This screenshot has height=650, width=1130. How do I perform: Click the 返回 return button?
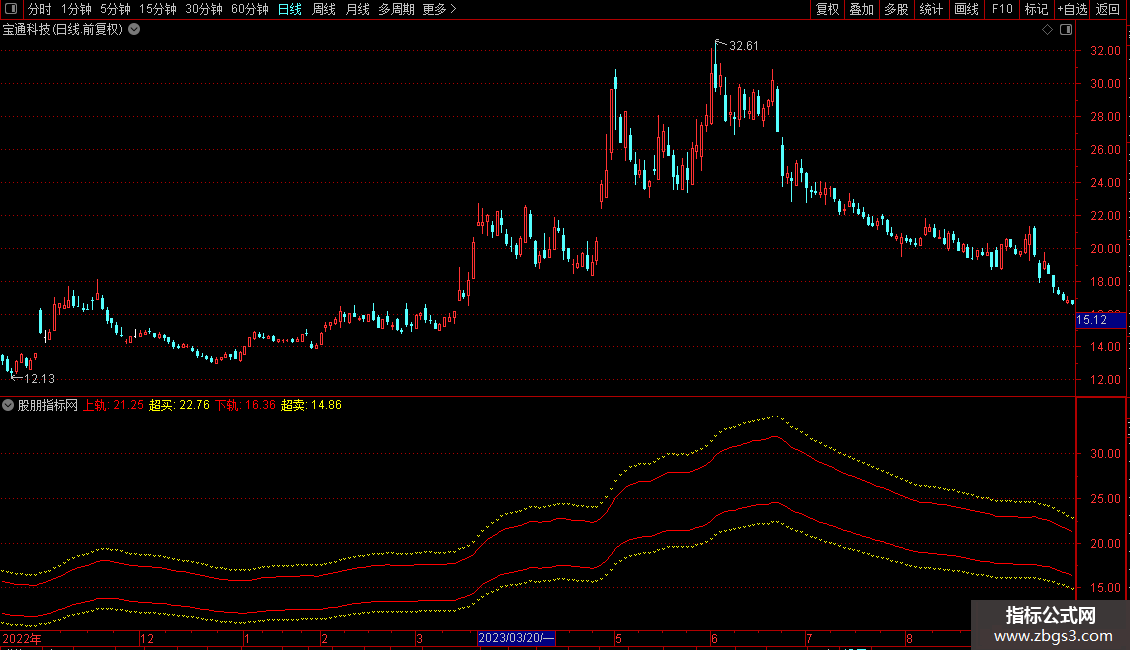coord(1108,9)
